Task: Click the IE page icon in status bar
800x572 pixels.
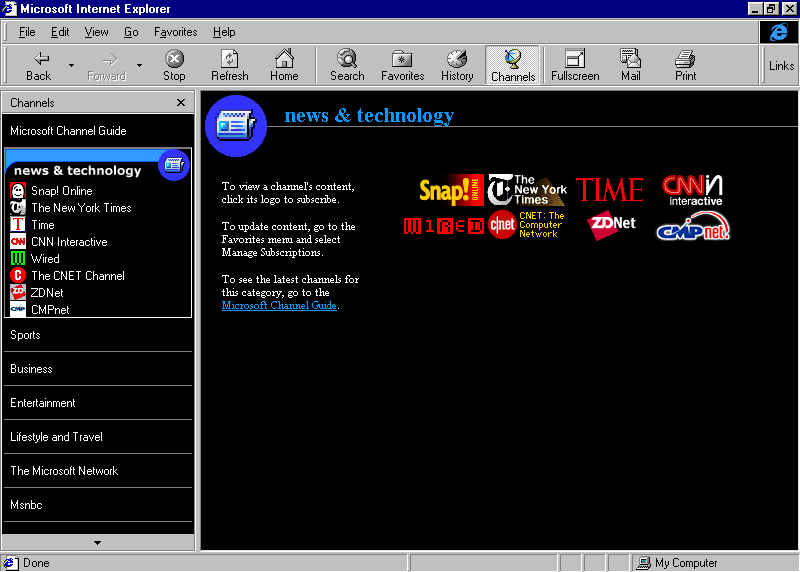Action: click(x=10, y=563)
